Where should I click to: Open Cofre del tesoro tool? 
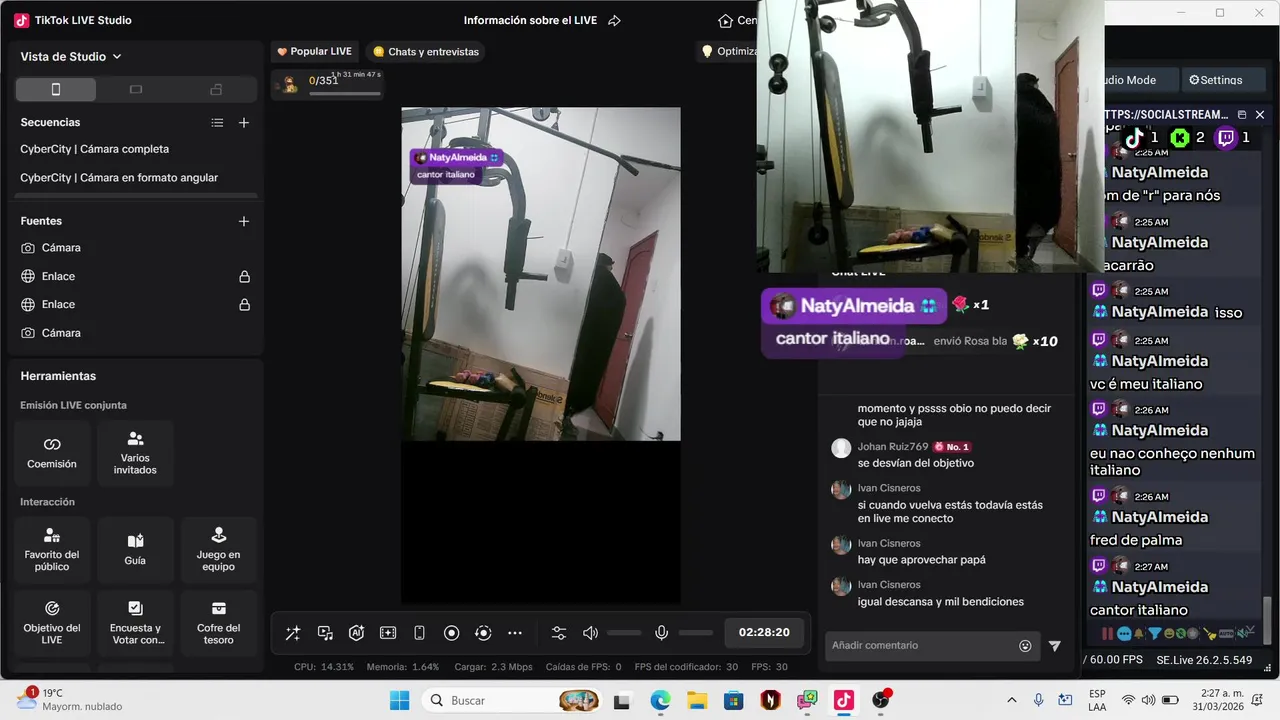pyautogui.click(x=218, y=622)
